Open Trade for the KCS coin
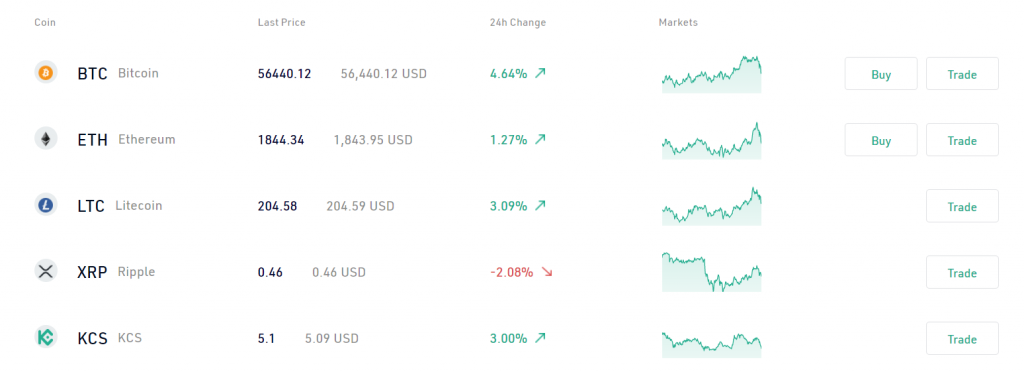Viewport: 1024px width, 372px height. pyautogui.click(x=962, y=339)
